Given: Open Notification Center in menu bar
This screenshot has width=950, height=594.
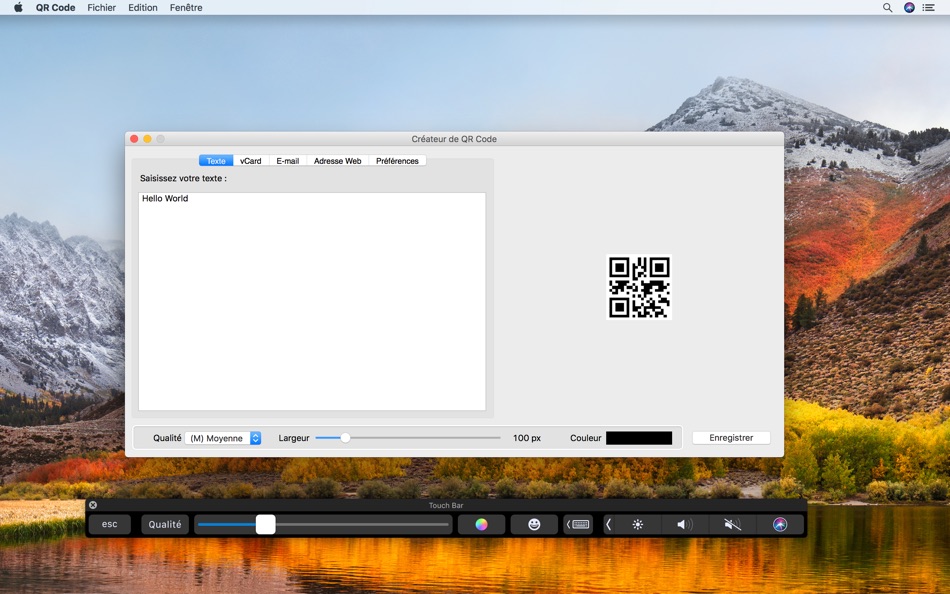Looking at the screenshot, I should click(x=929, y=7).
